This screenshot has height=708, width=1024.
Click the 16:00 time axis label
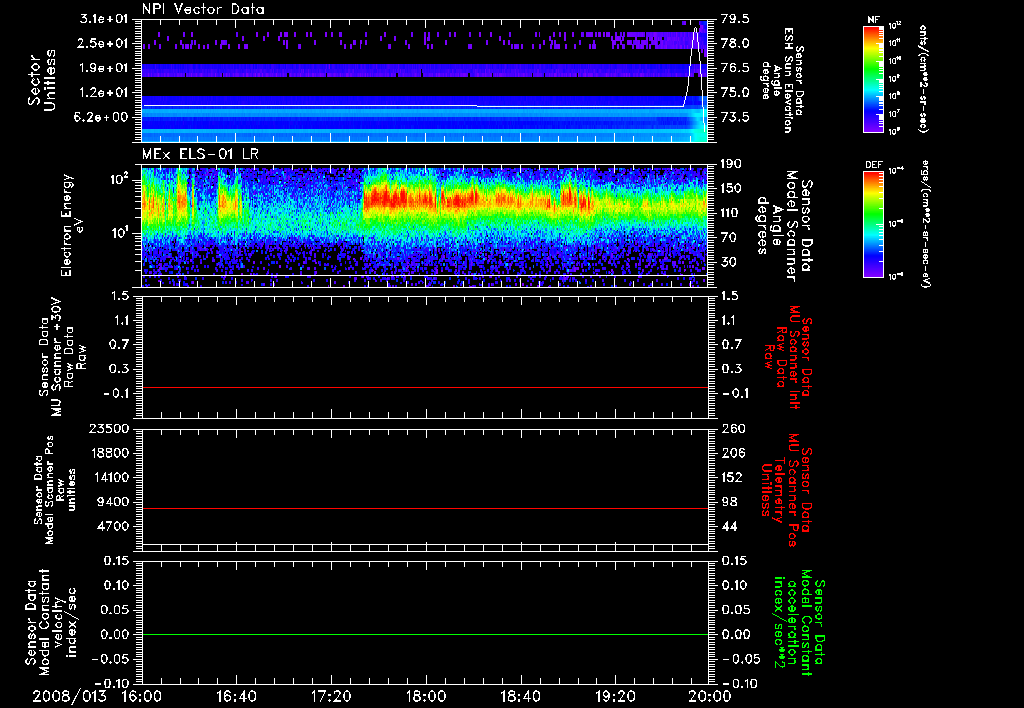click(143, 695)
